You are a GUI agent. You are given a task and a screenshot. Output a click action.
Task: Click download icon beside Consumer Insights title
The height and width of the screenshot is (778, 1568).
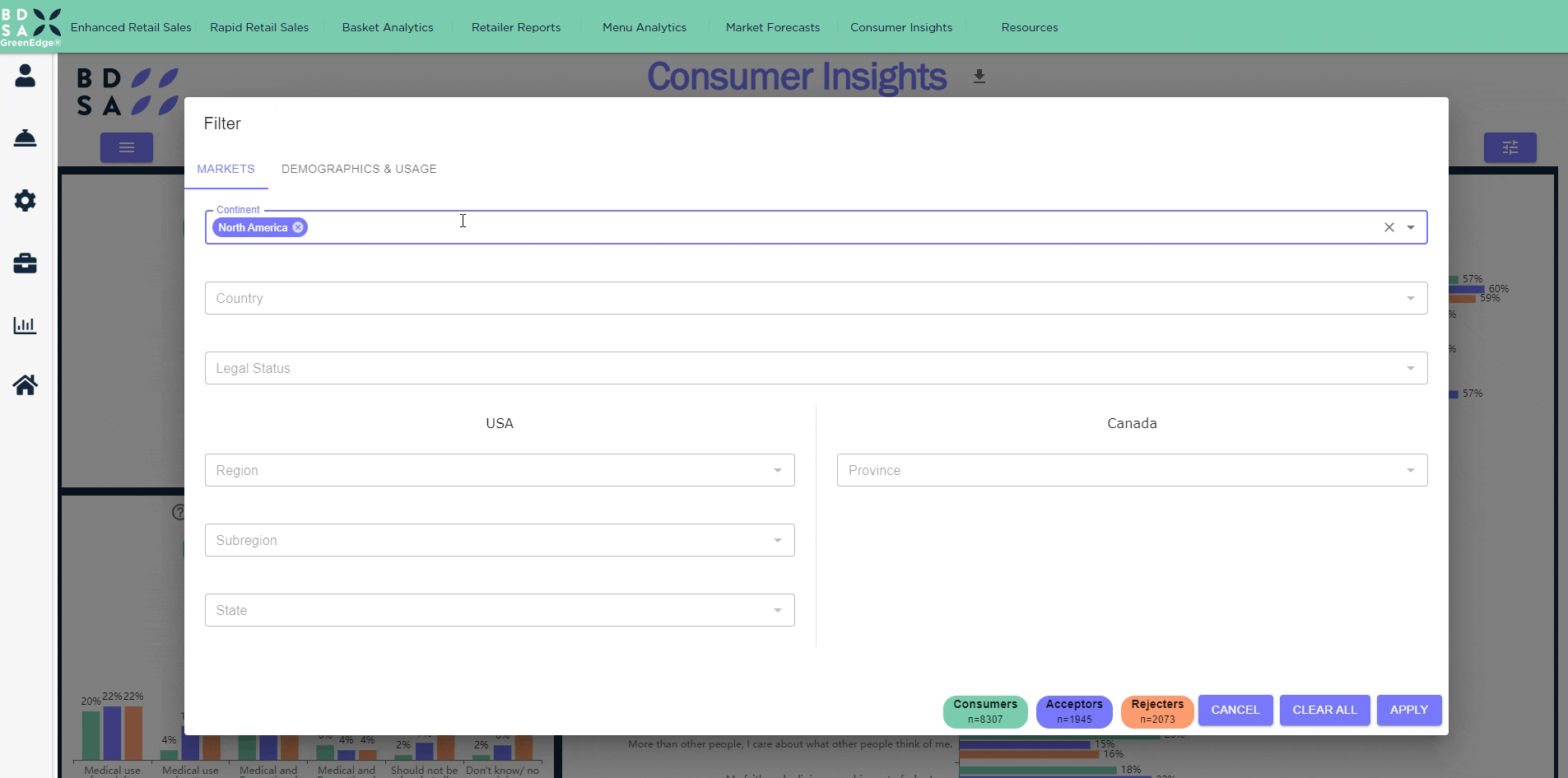[x=979, y=77]
